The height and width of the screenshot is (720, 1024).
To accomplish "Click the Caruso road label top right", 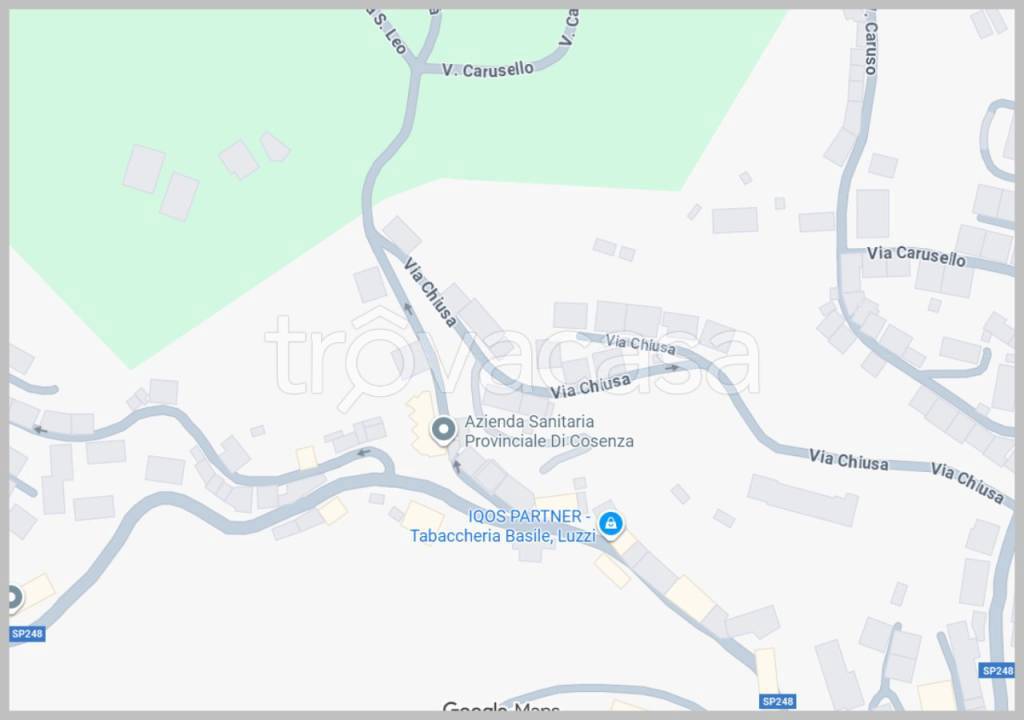I will coord(871,44).
